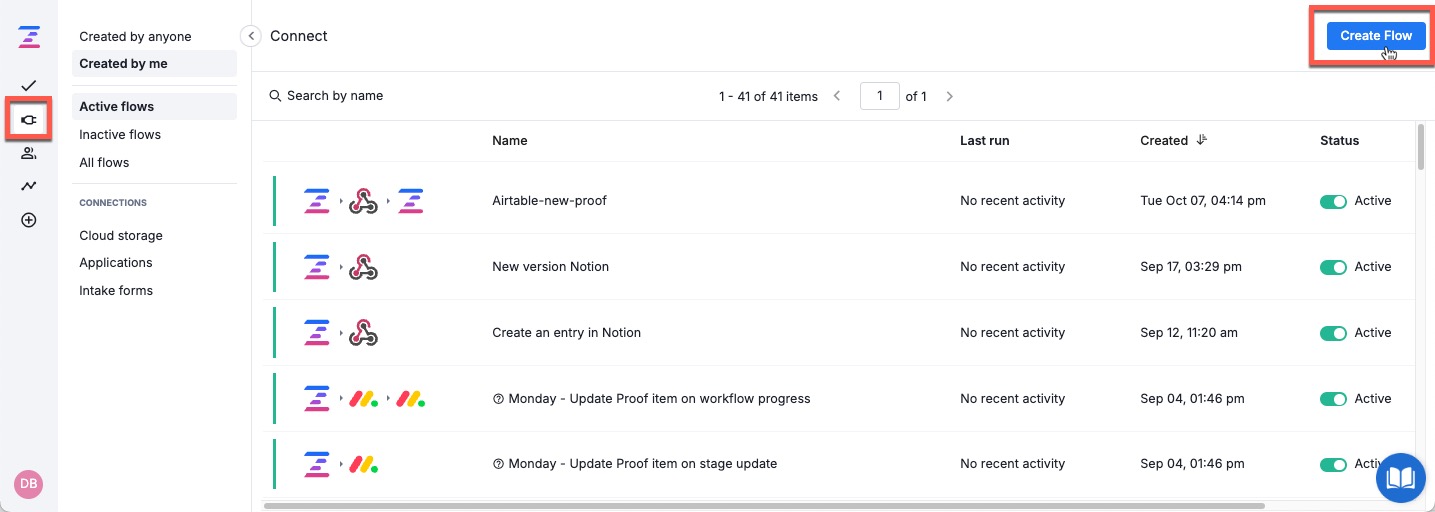Click the horizontal scrollbar at bottom

760,506
